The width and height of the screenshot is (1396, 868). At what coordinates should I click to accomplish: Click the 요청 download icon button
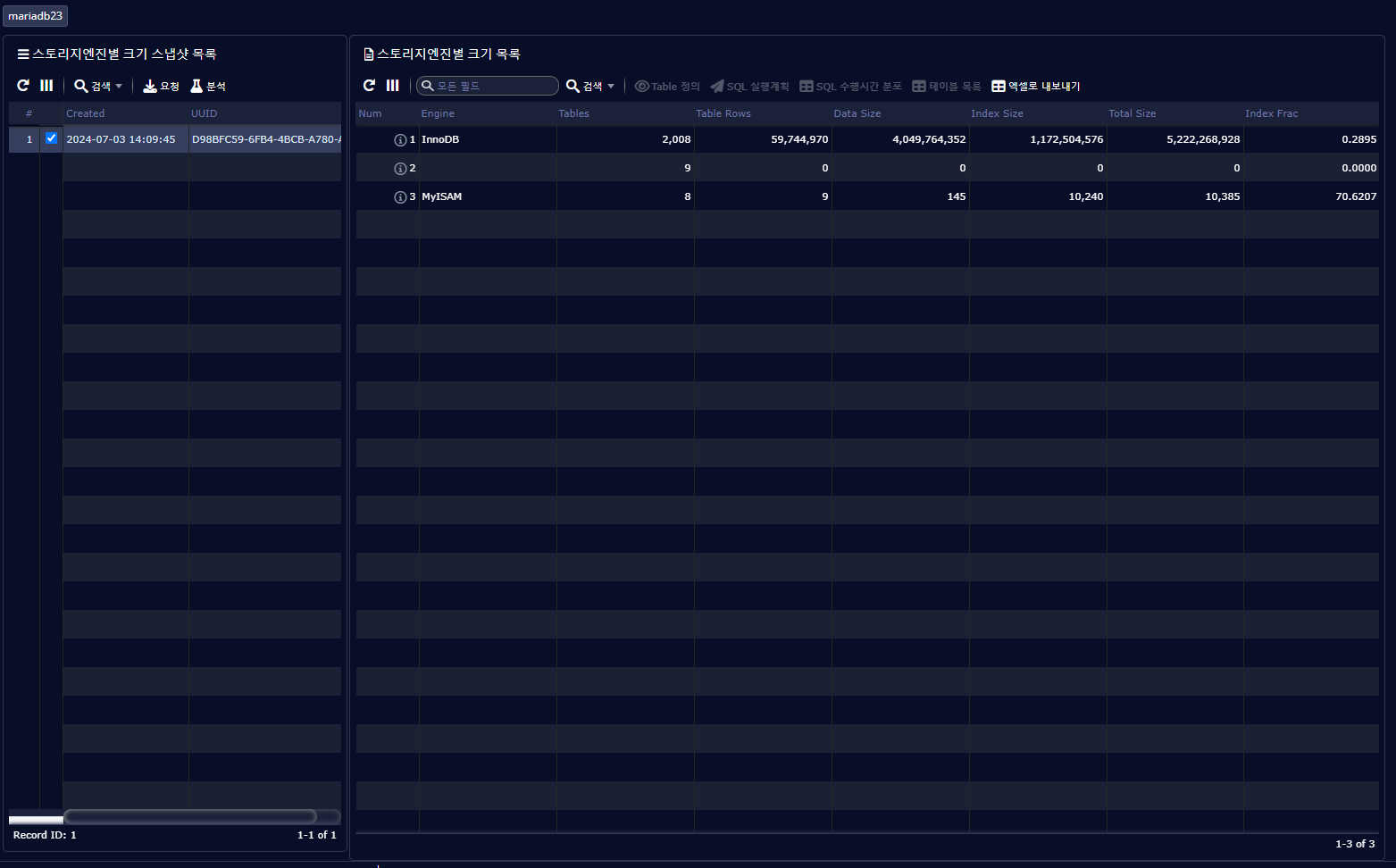162,86
